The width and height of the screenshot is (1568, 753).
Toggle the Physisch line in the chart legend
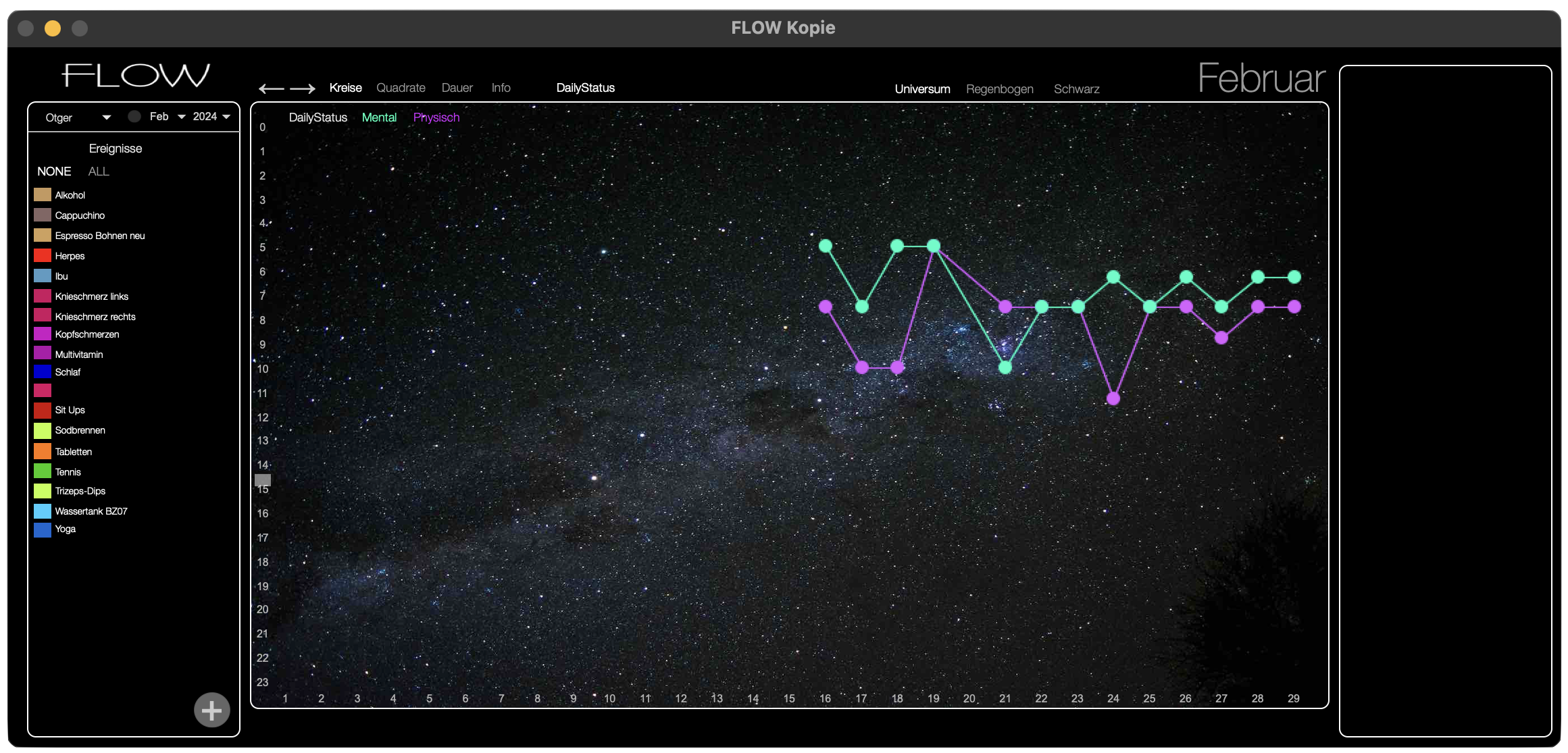[436, 118]
